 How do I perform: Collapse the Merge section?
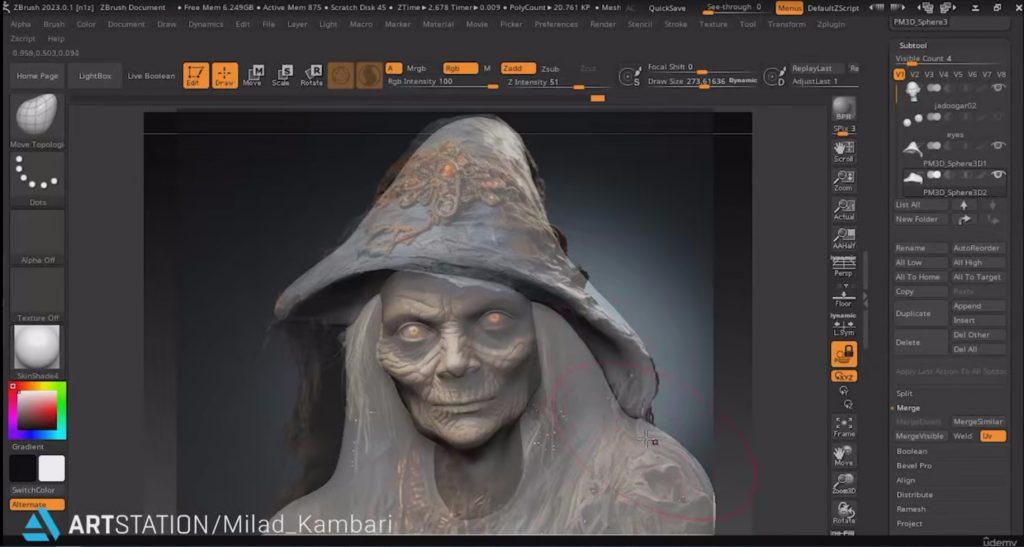[908, 408]
